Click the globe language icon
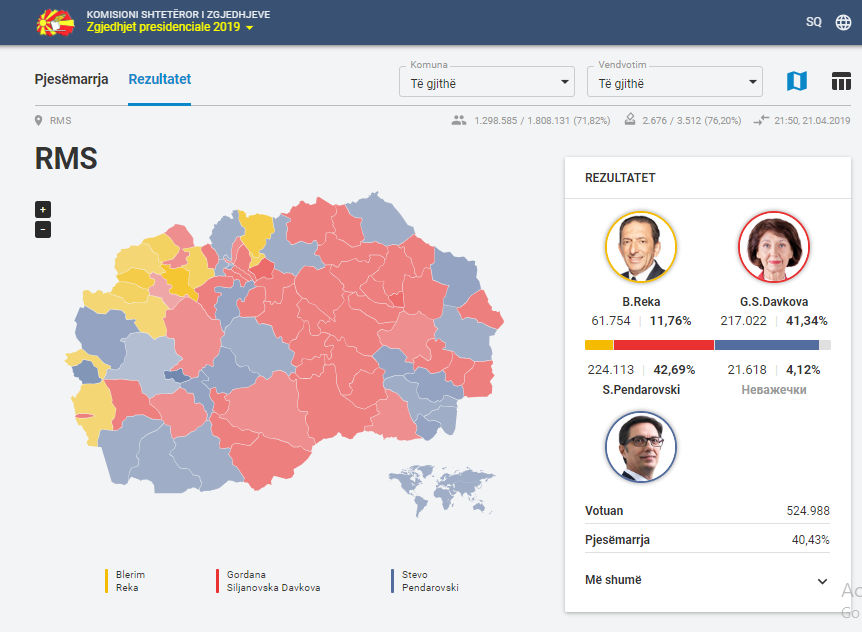This screenshot has height=632, width=862. tap(843, 22)
